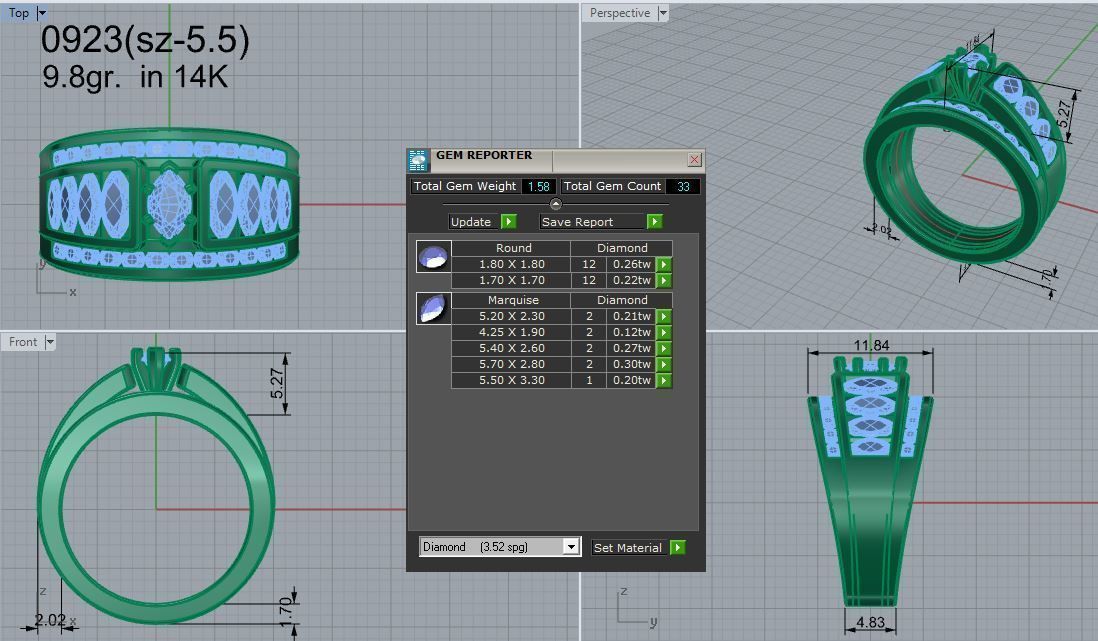1098x641 pixels.
Task: Click green arrow for 5.20 X 2.30 row
Action: pyautogui.click(x=664, y=316)
